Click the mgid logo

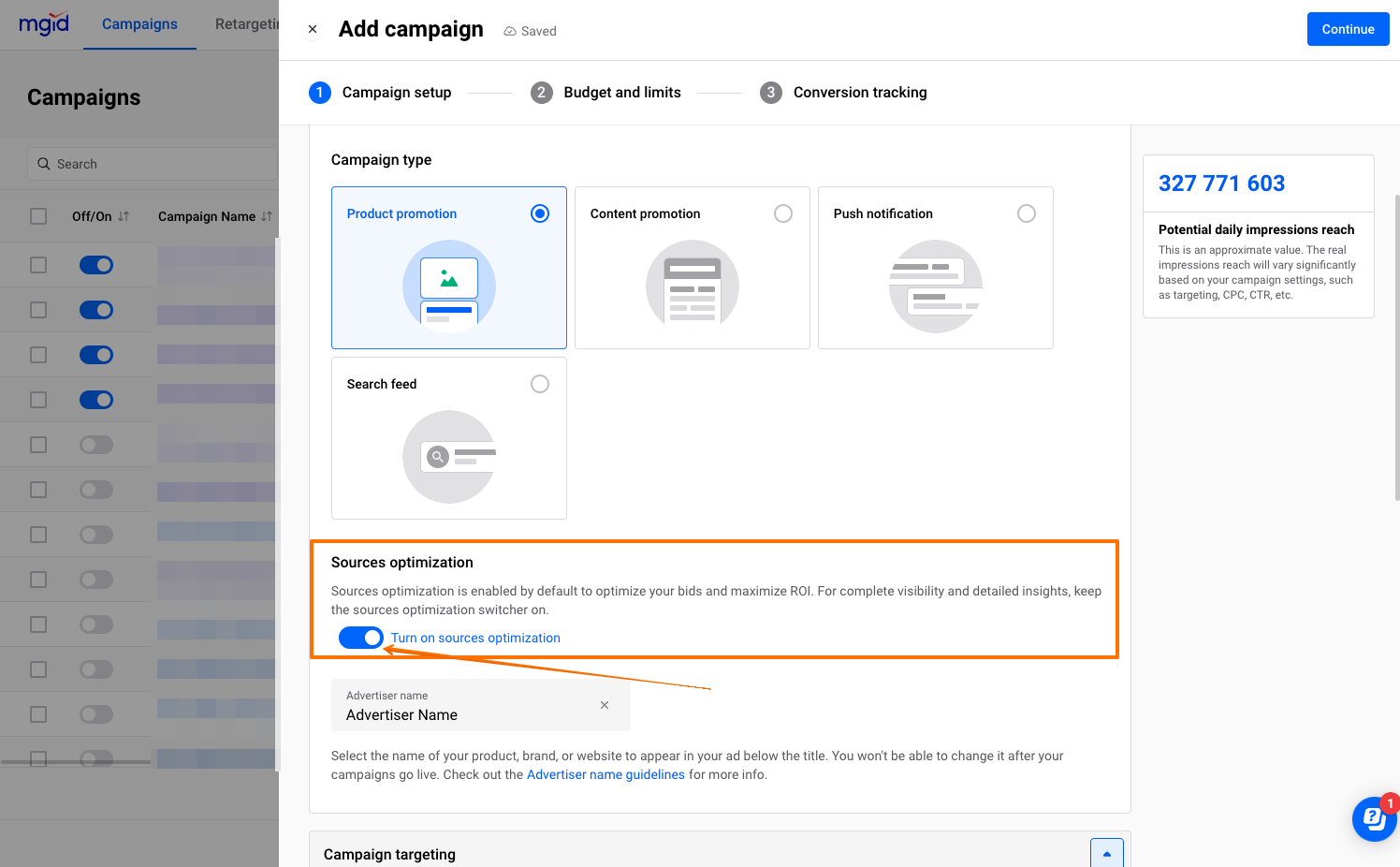pos(43,23)
